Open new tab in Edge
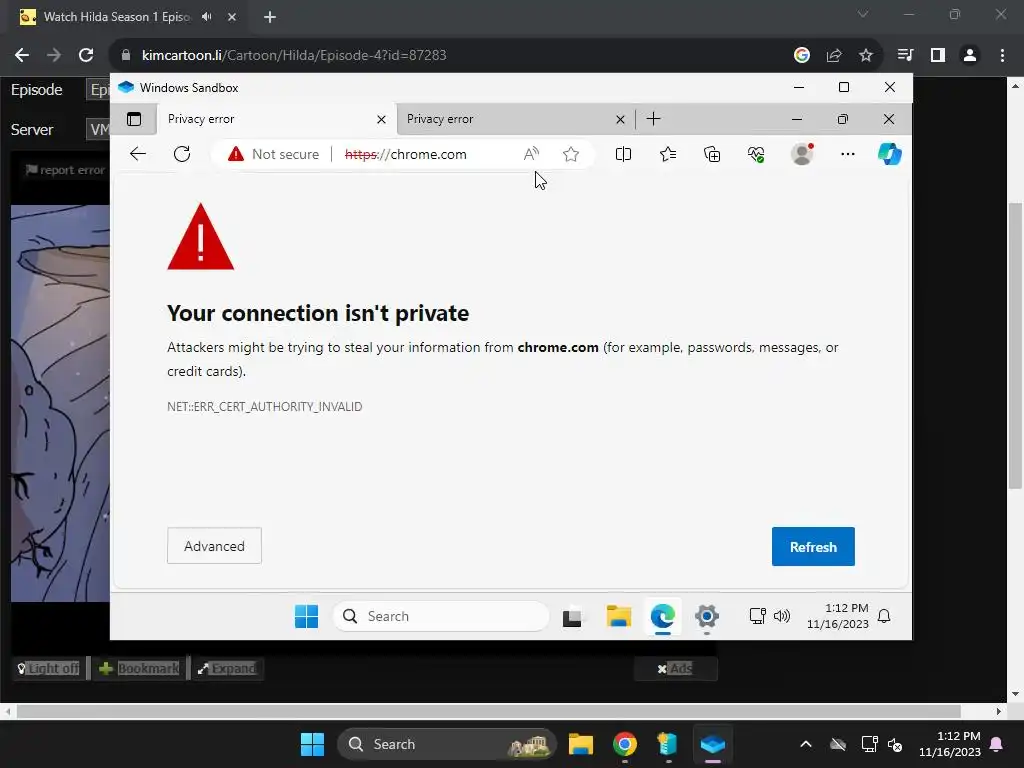Viewport: 1024px width, 768px height. pos(653,119)
